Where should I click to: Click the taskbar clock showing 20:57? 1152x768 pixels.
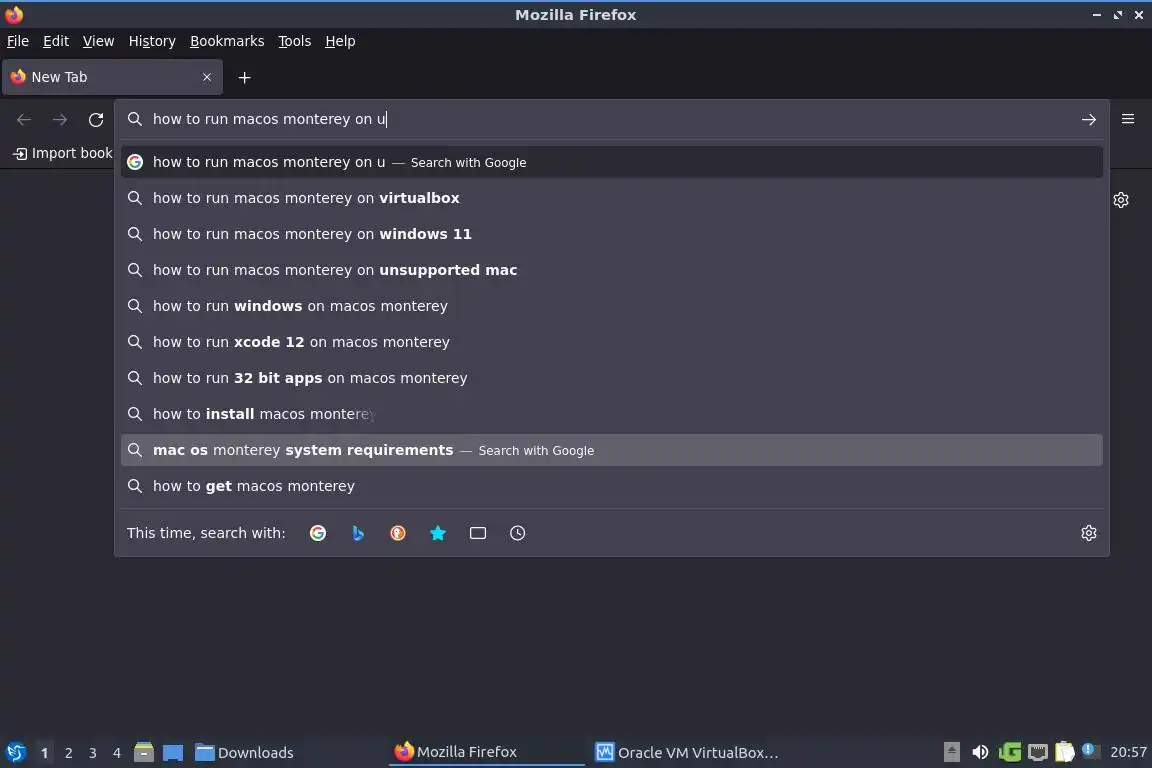pyautogui.click(x=1128, y=752)
